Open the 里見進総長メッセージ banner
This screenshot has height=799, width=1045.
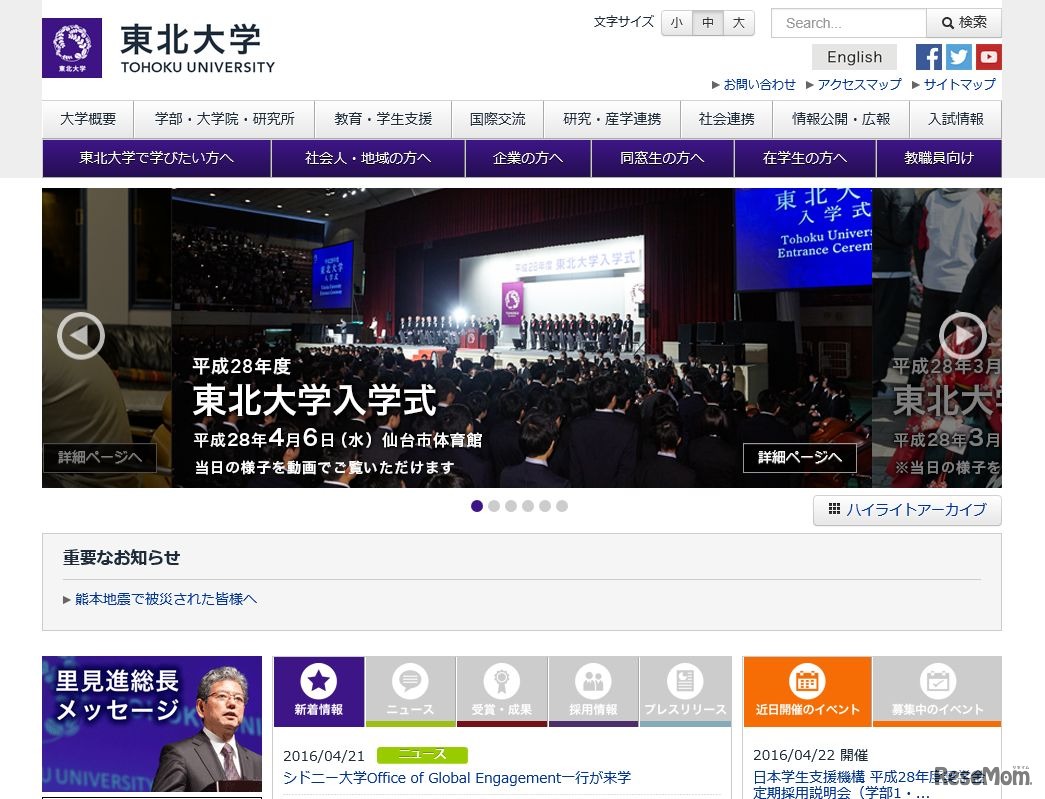(152, 724)
